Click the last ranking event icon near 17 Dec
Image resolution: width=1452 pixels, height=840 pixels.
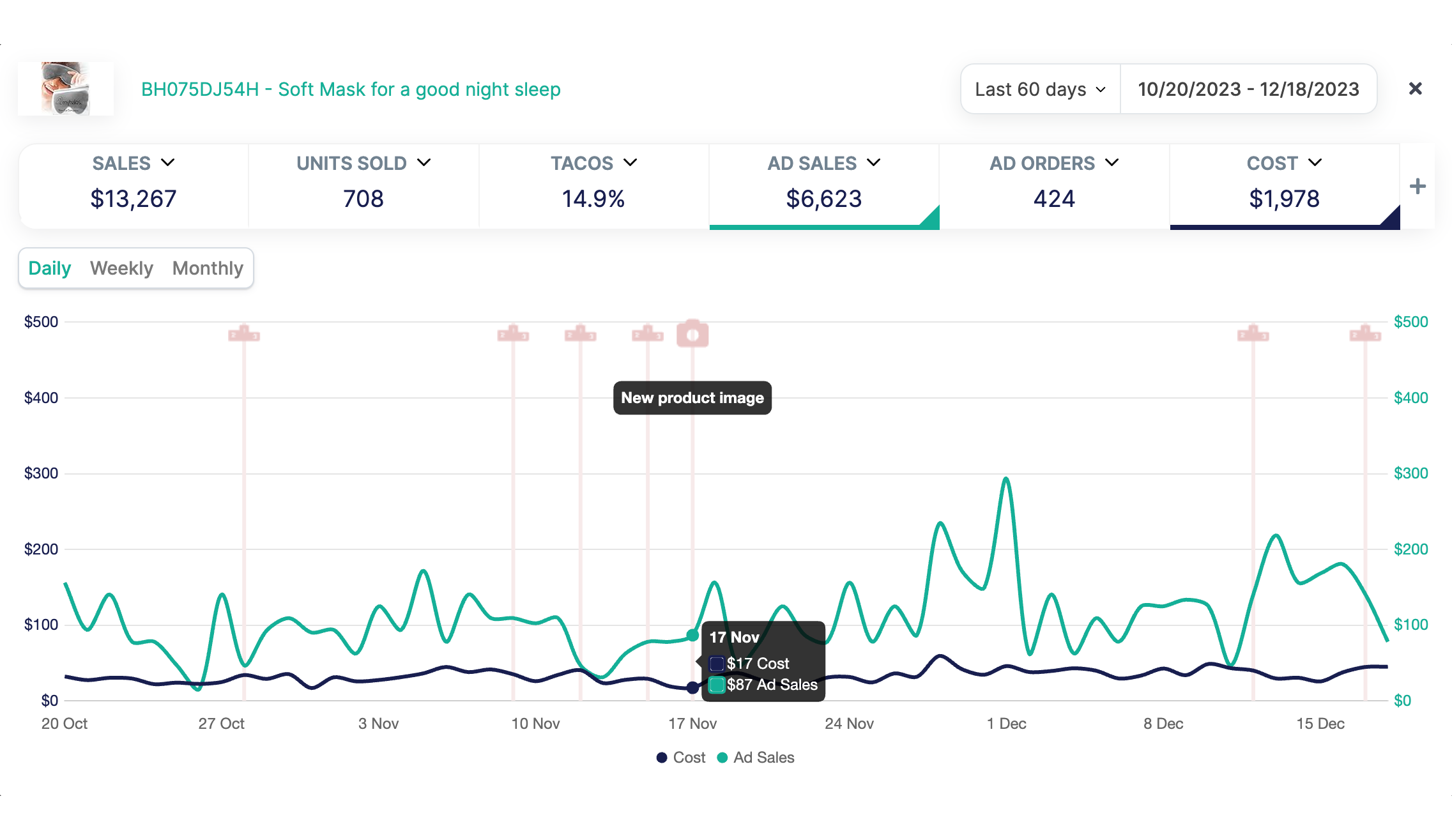click(1365, 334)
